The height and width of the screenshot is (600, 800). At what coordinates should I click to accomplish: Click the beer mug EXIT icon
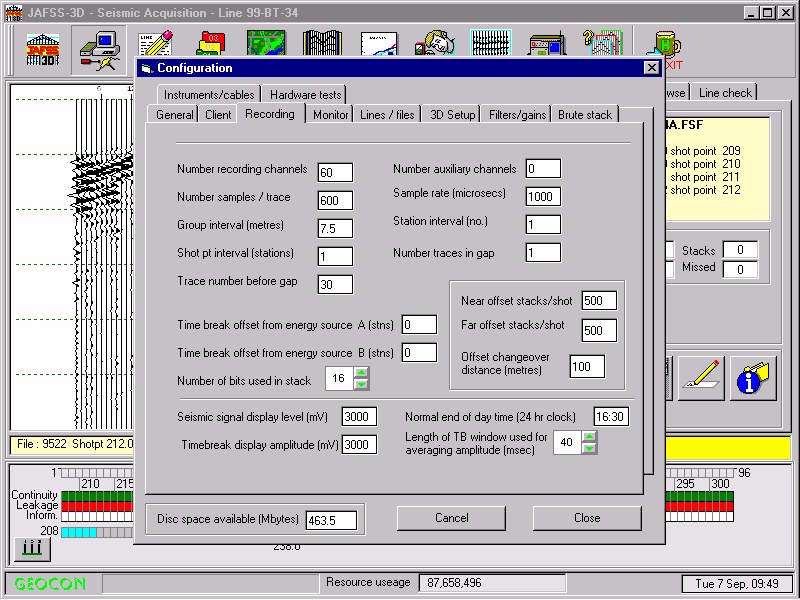tap(663, 49)
